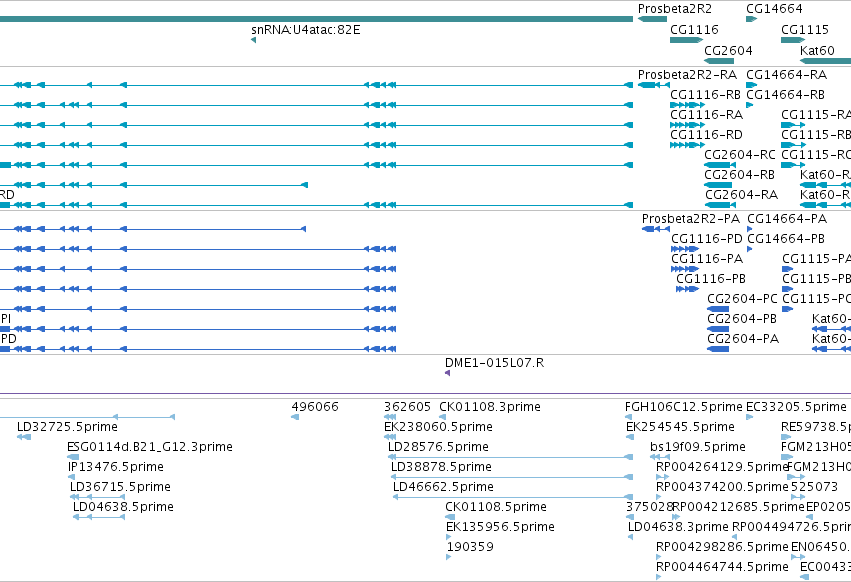This screenshot has width=851, height=582.
Task: Click the CK01108.5prime EST label
Action: [496, 507]
